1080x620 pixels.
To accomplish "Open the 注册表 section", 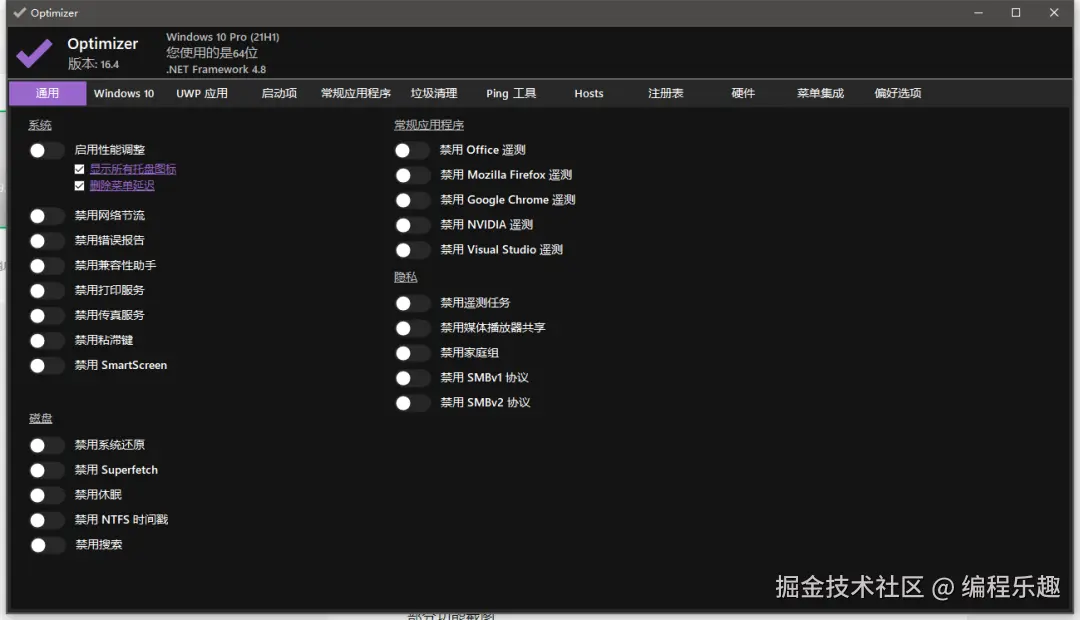I will coord(665,93).
